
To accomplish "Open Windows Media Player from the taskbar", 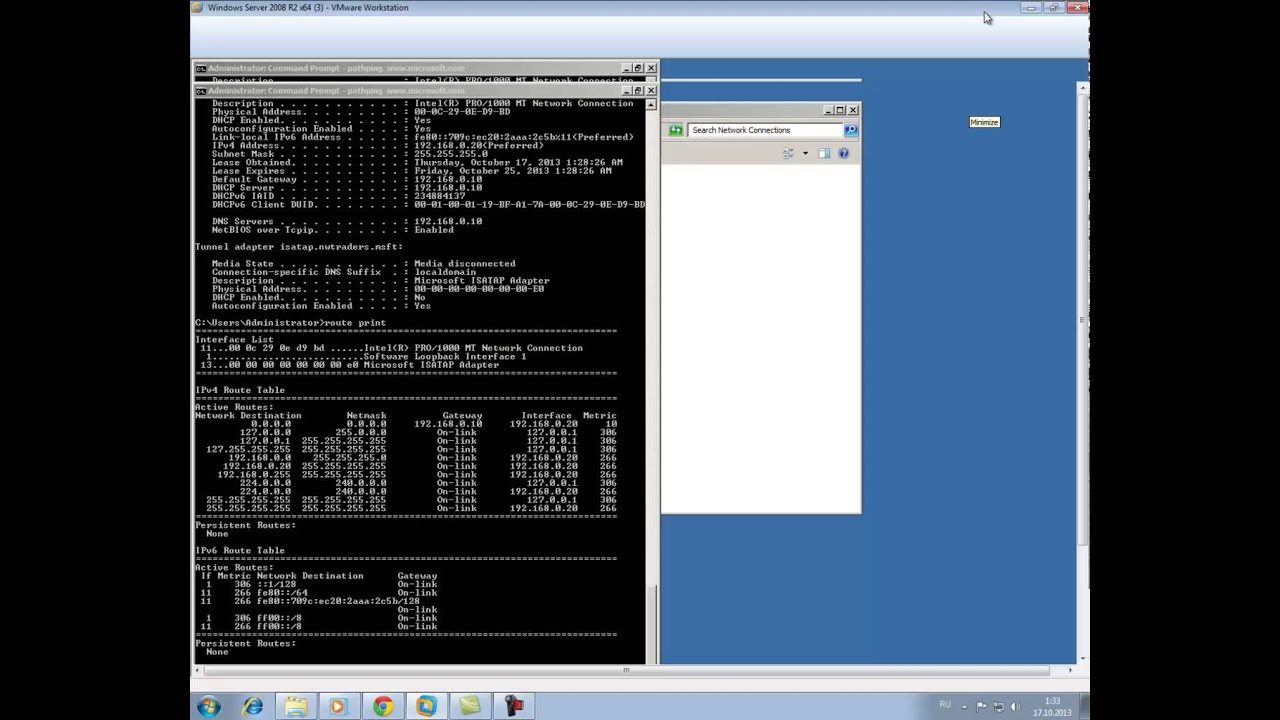I will click(x=338, y=707).
